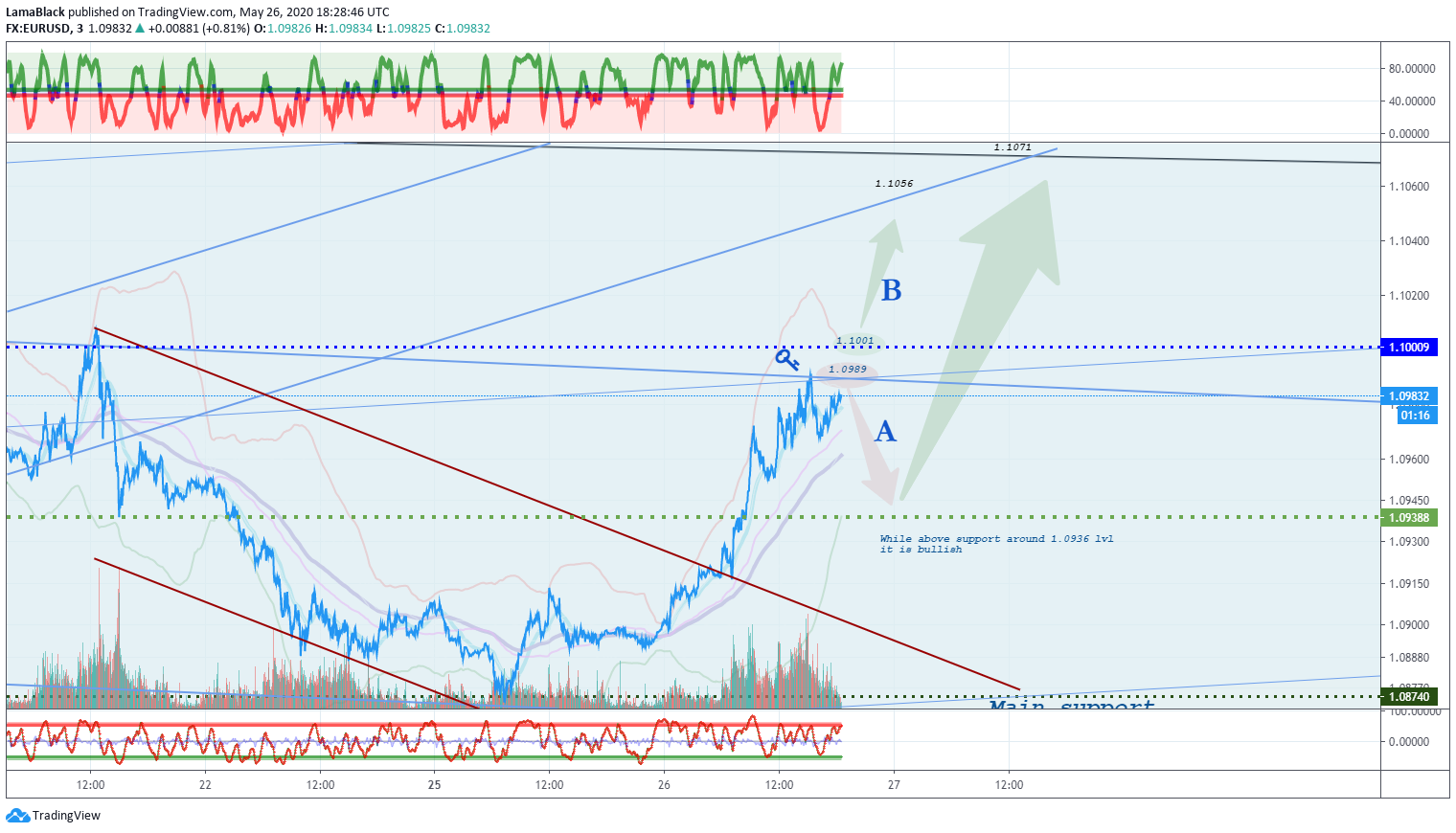Viewport: 1456px width, 833px height.
Task: Click the 1.10400 price axis value
Action: point(1409,241)
